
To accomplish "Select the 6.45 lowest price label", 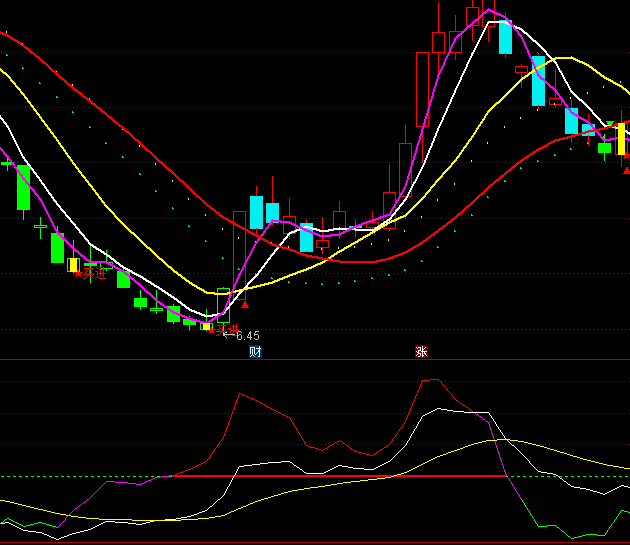I will point(241,336).
